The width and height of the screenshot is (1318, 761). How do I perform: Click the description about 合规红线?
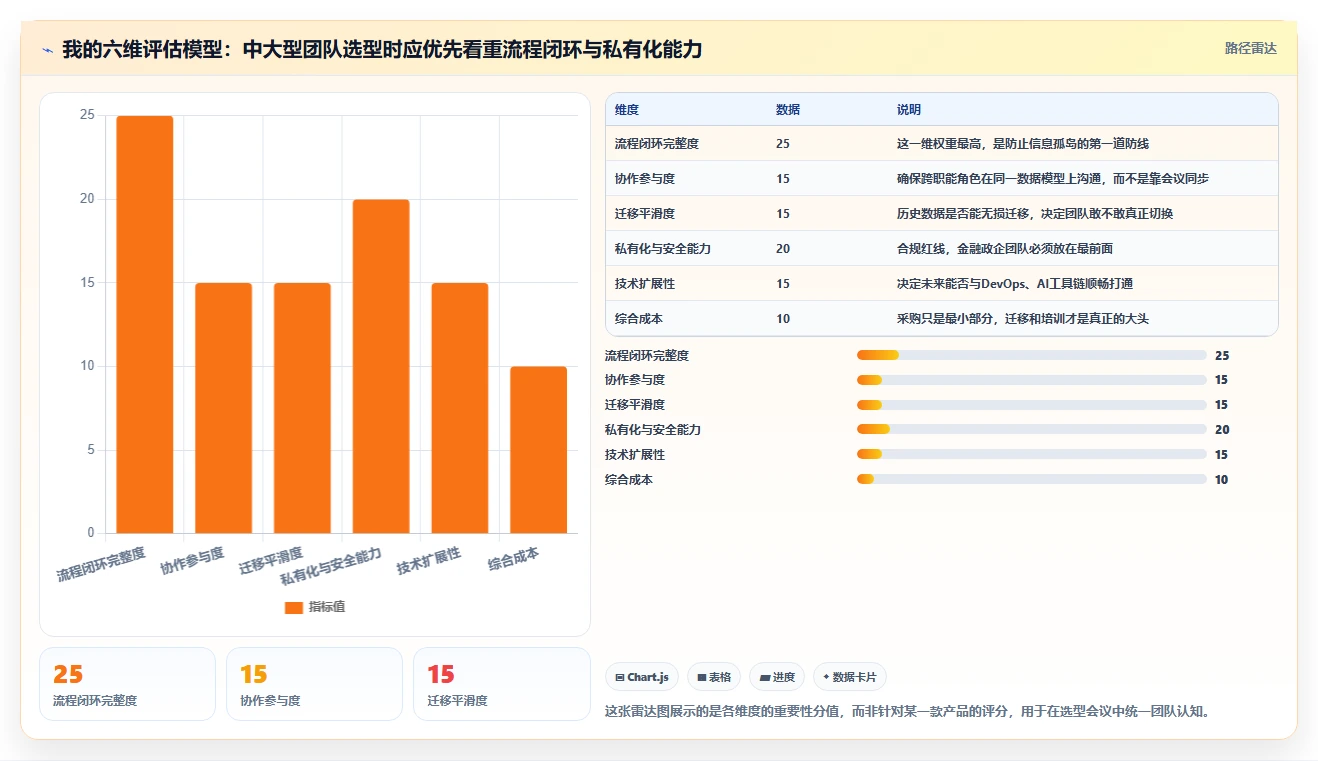[1005, 249]
